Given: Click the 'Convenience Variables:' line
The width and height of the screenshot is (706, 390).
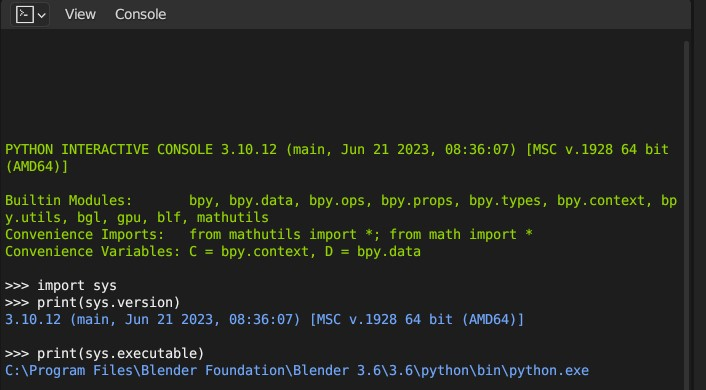Looking at the screenshot, I should tap(213, 251).
